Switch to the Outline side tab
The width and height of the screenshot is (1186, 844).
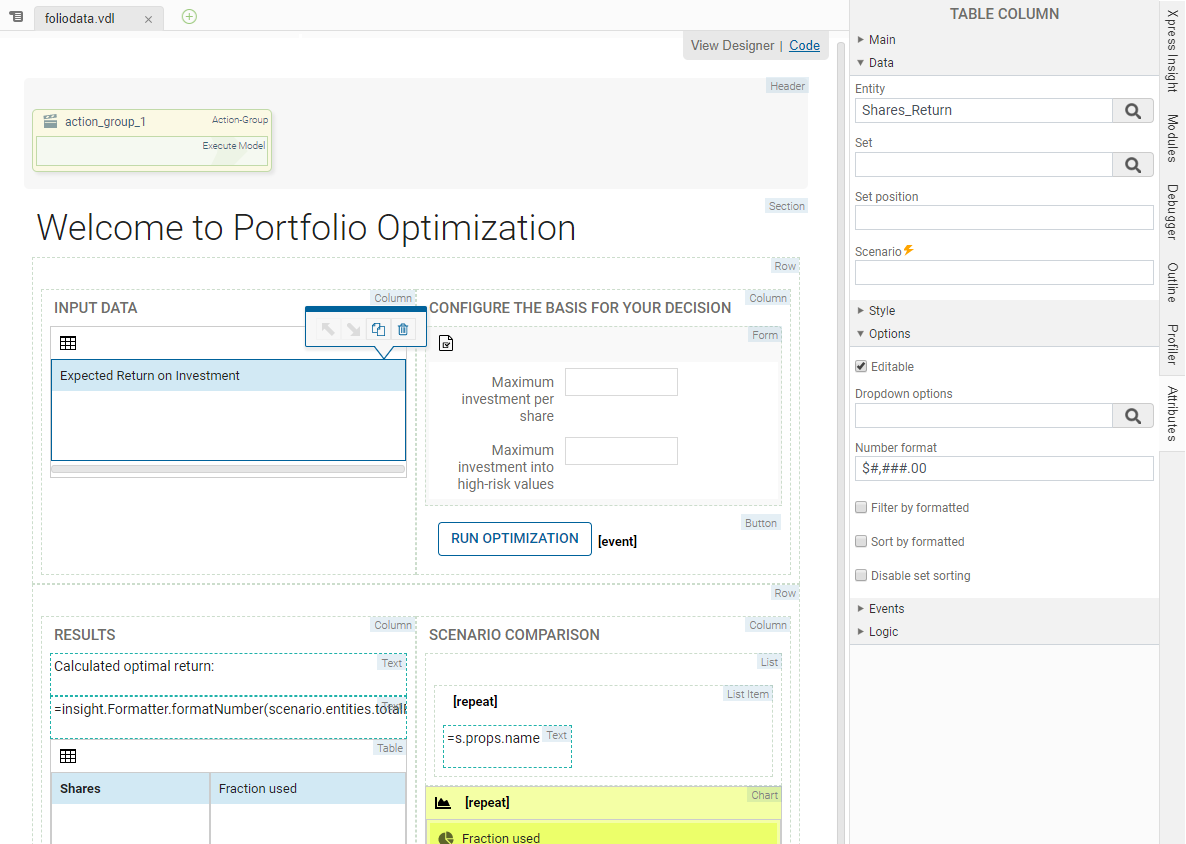[x=1172, y=282]
